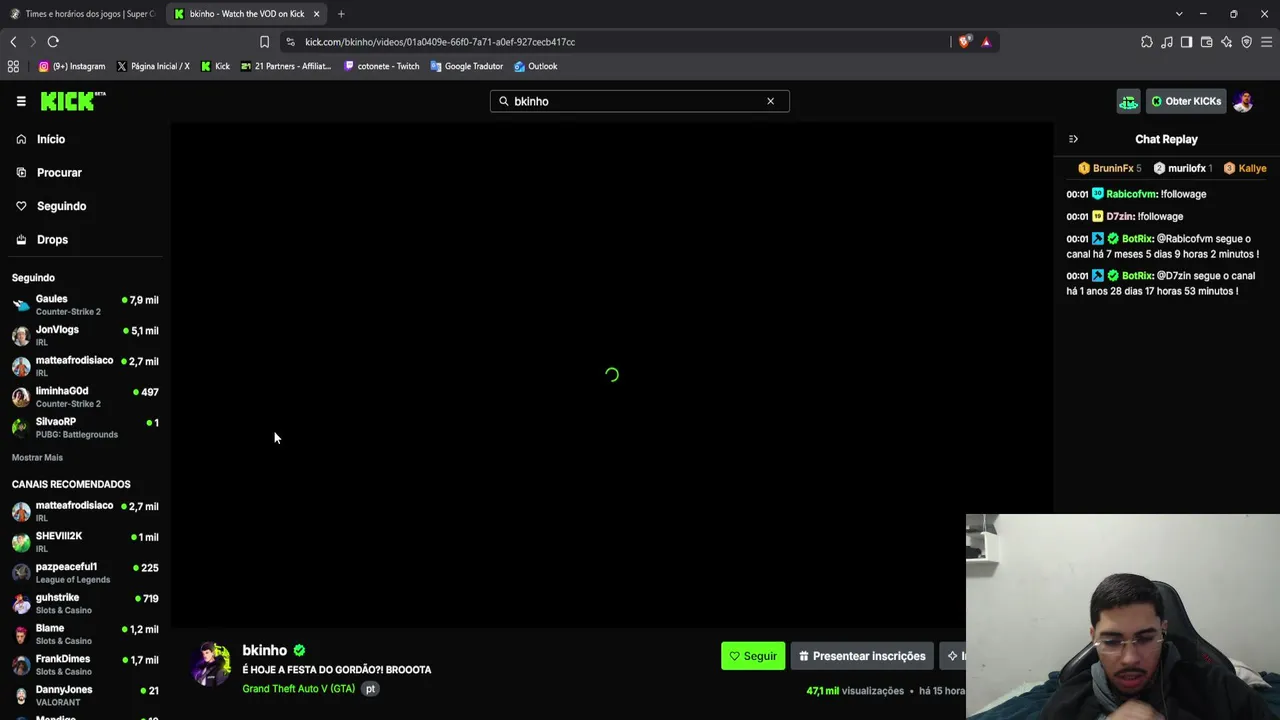The width and height of the screenshot is (1280, 720).
Task: Open the media control music note icon
Action: 1166,42
